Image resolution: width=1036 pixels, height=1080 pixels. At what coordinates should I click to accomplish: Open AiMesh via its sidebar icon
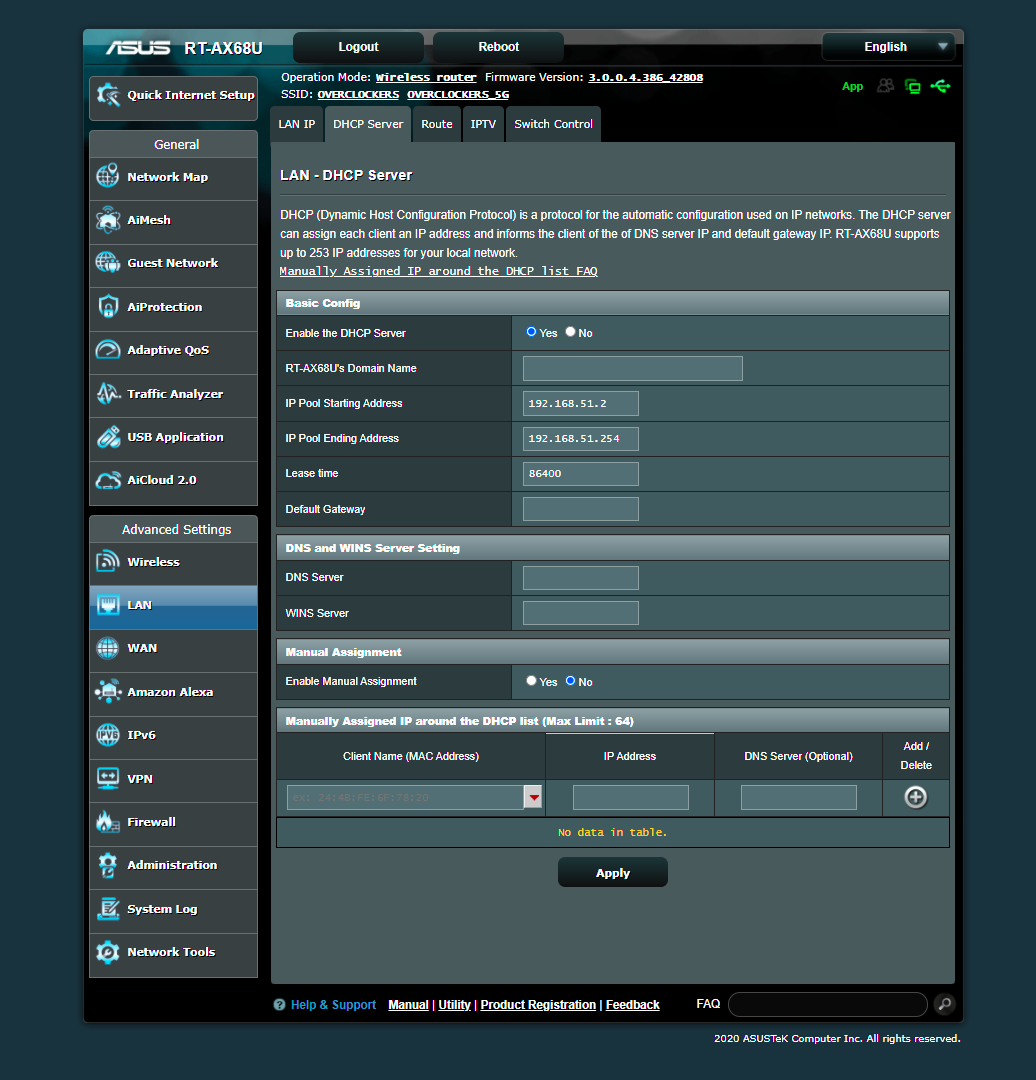(x=107, y=220)
